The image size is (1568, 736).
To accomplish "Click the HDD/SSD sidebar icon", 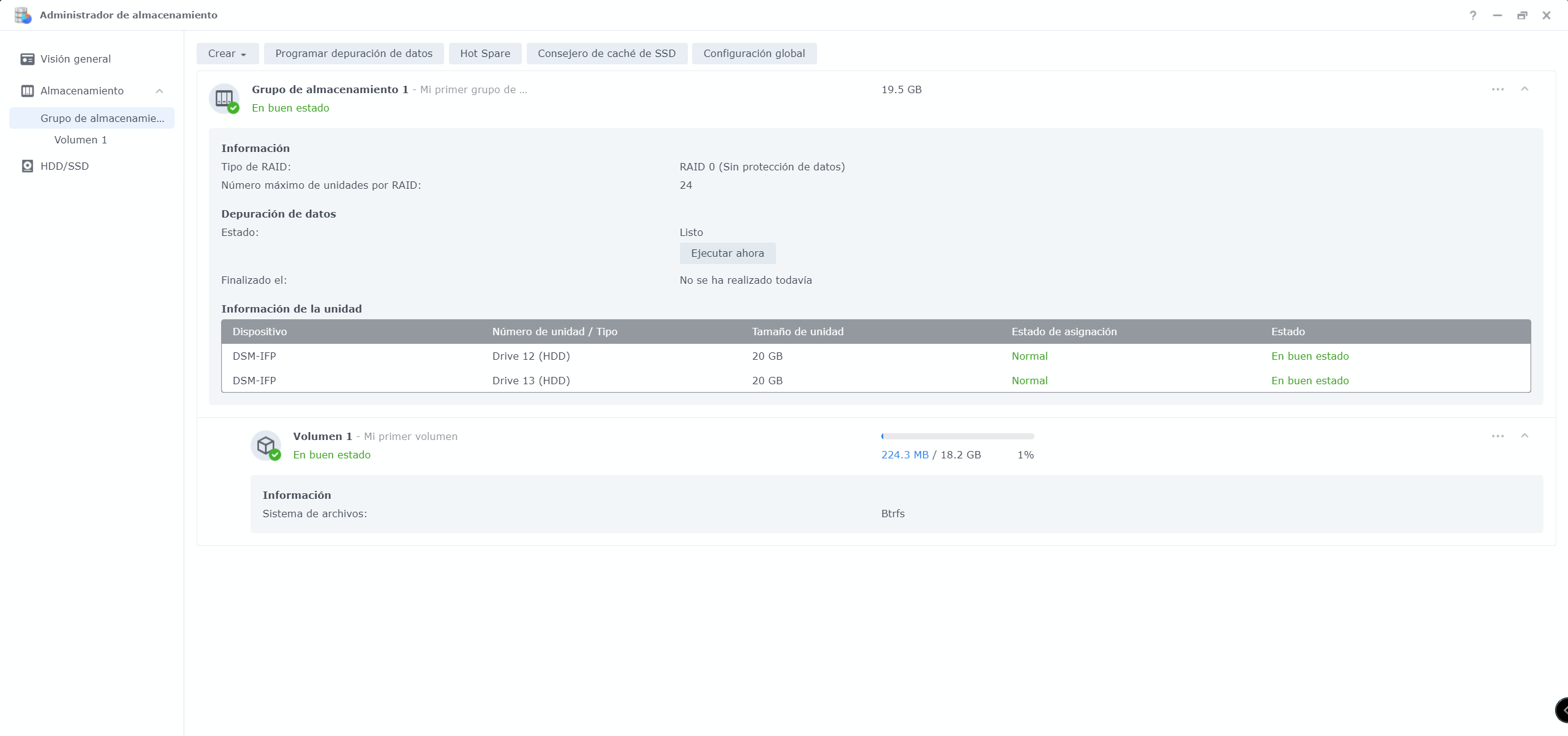I will 28,166.
